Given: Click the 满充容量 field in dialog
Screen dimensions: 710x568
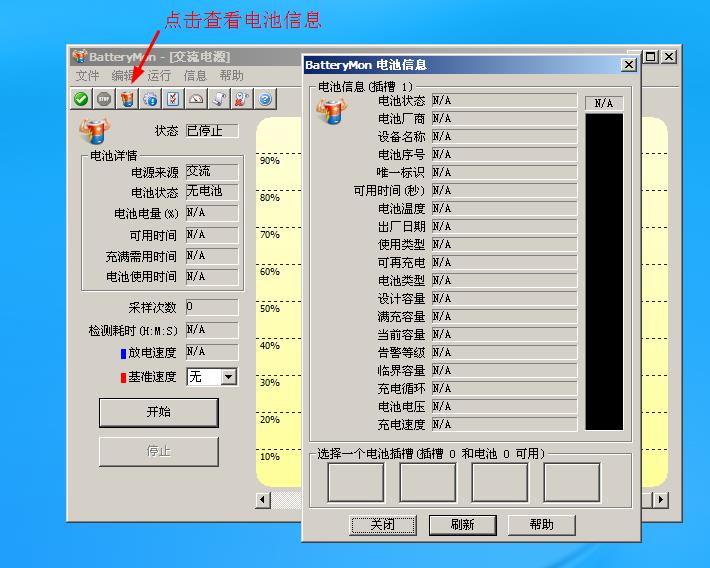Looking at the screenshot, I should (504, 316).
